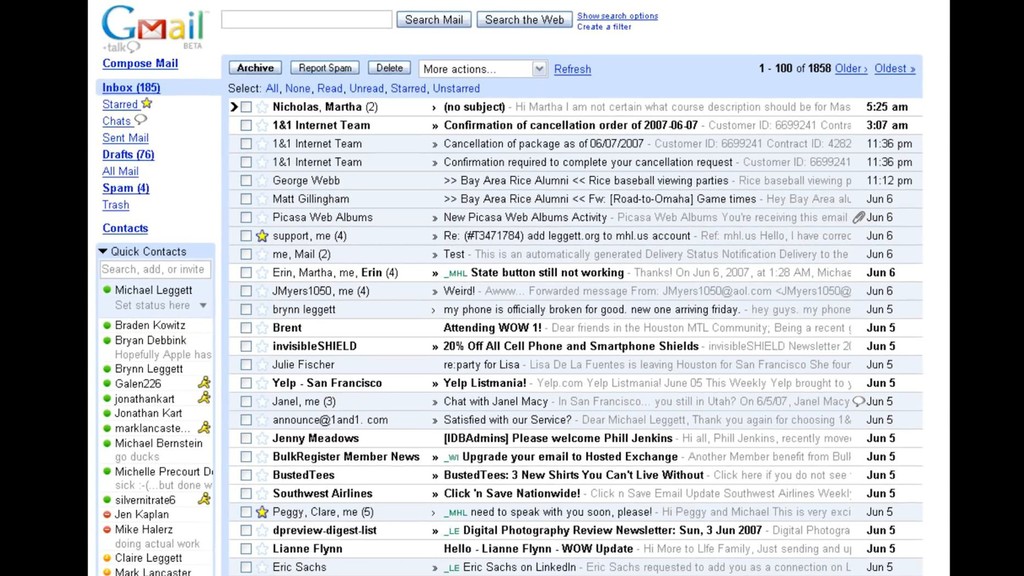The image size is (1024, 576).
Task: Click the Older page link
Action: click(x=850, y=69)
